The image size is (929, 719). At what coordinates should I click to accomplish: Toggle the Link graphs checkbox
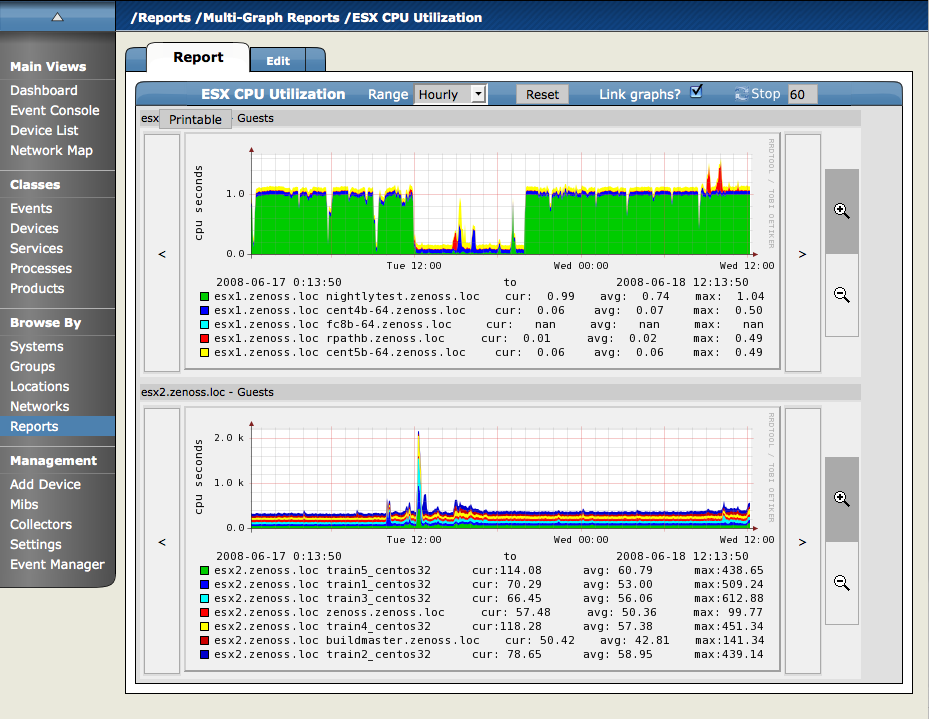697,92
